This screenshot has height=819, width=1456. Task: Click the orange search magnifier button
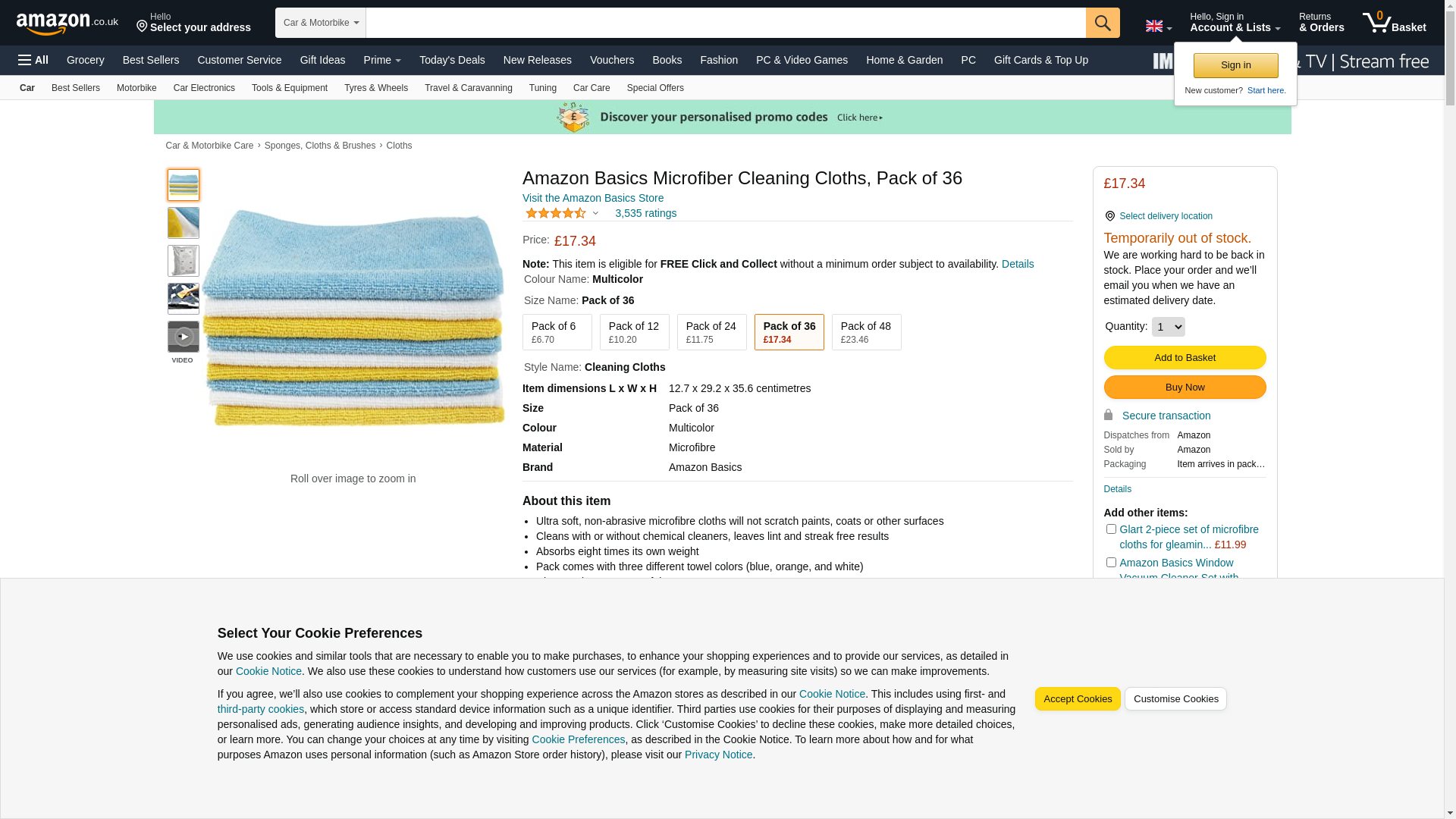click(x=1102, y=23)
